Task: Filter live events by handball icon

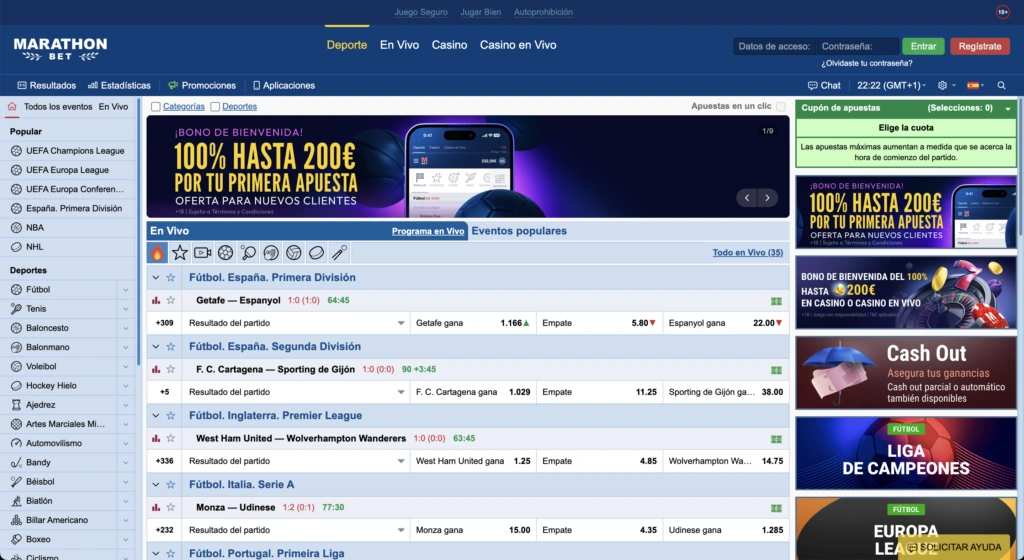Action: click(271, 253)
